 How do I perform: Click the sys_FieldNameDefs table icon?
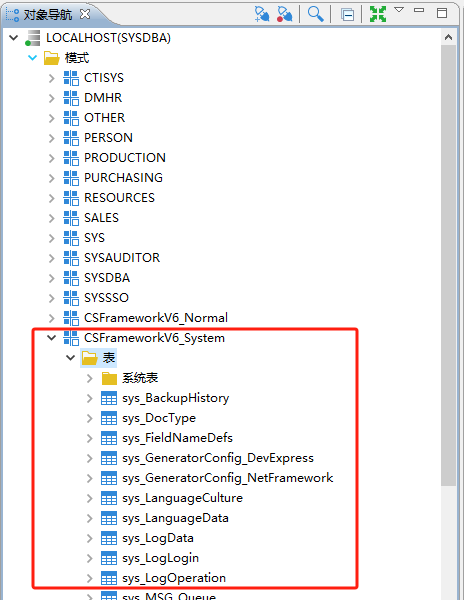click(x=109, y=438)
